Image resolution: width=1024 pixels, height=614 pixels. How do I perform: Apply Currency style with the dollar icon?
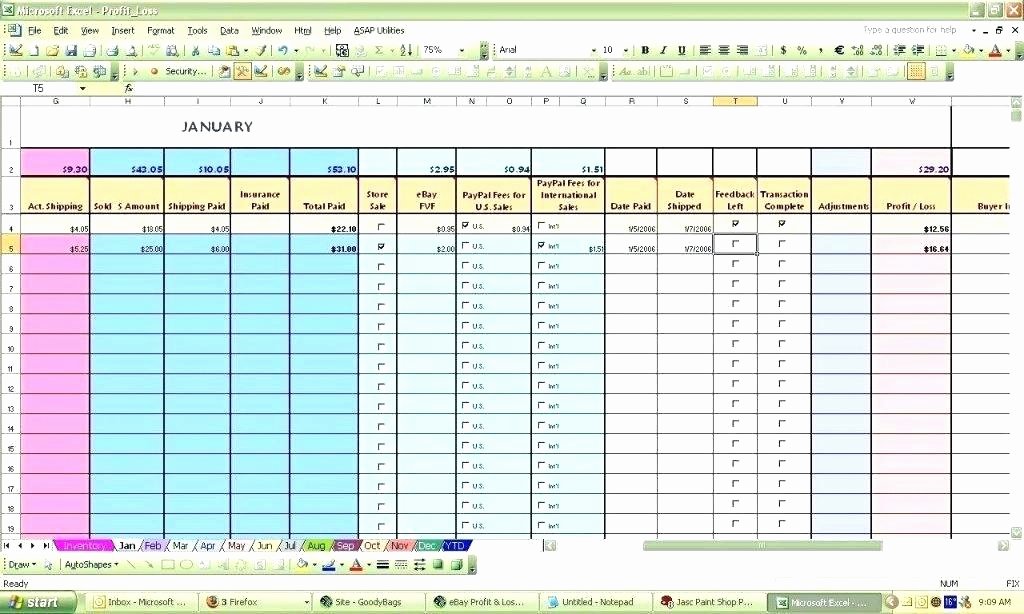(x=783, y=50)
